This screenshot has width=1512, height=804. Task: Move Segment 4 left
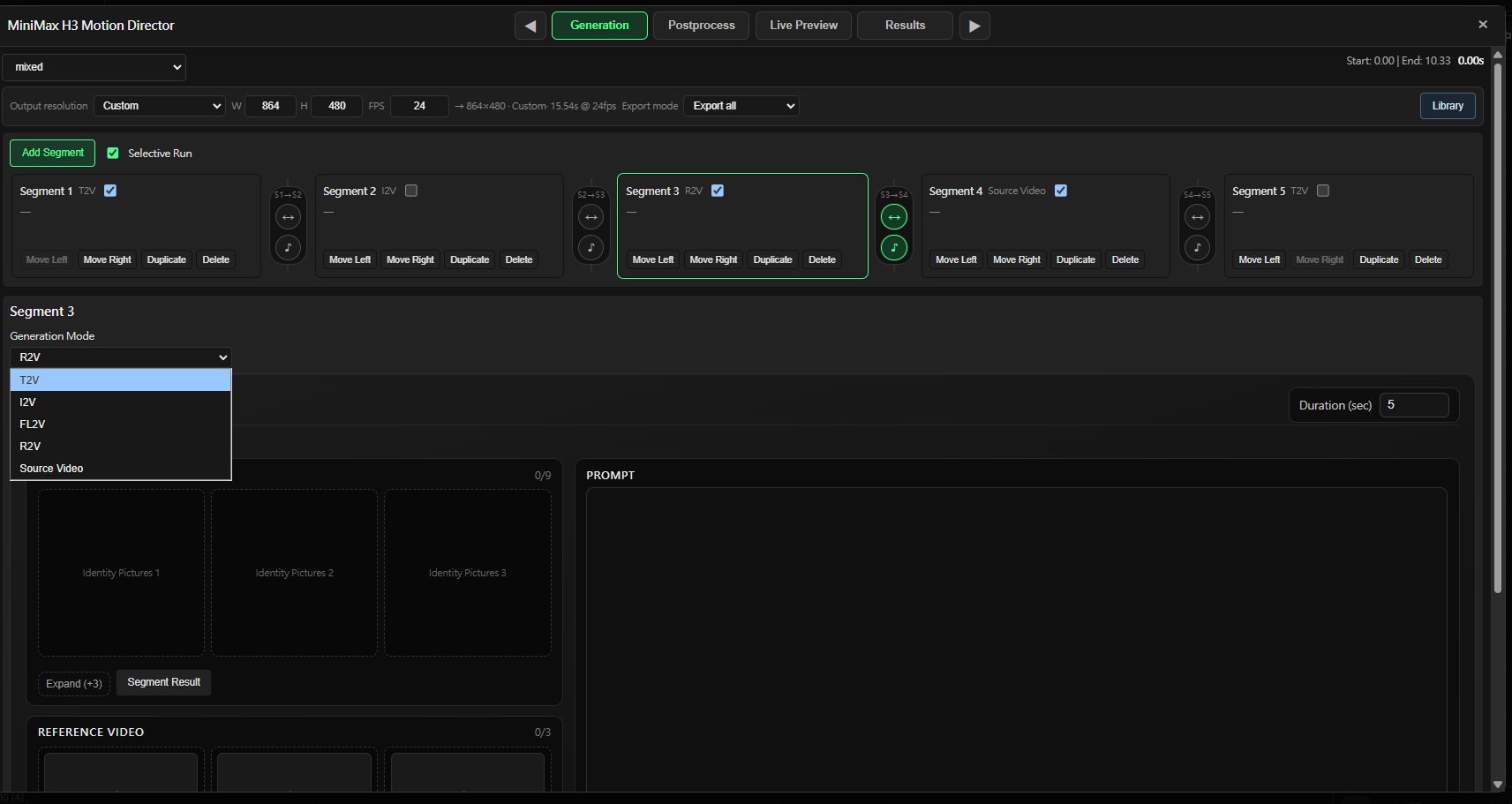coord(957,259)
